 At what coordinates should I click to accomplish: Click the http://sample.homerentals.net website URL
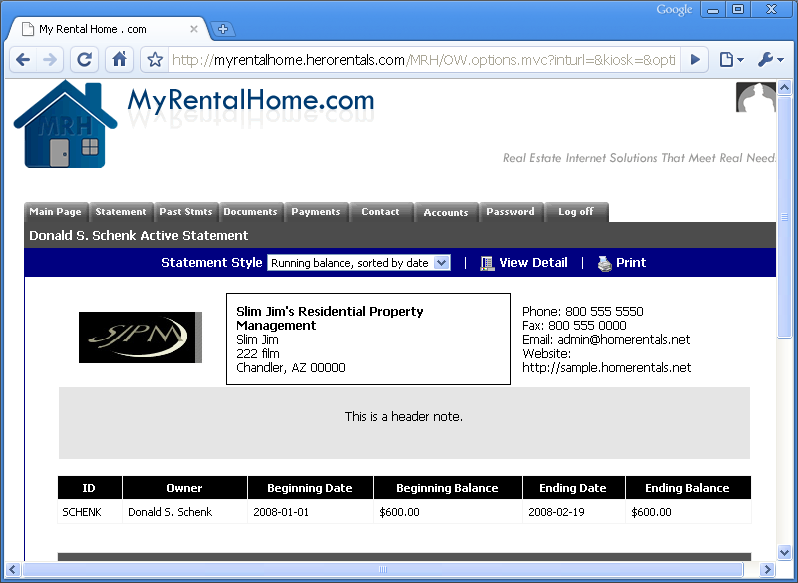[607, 367]
